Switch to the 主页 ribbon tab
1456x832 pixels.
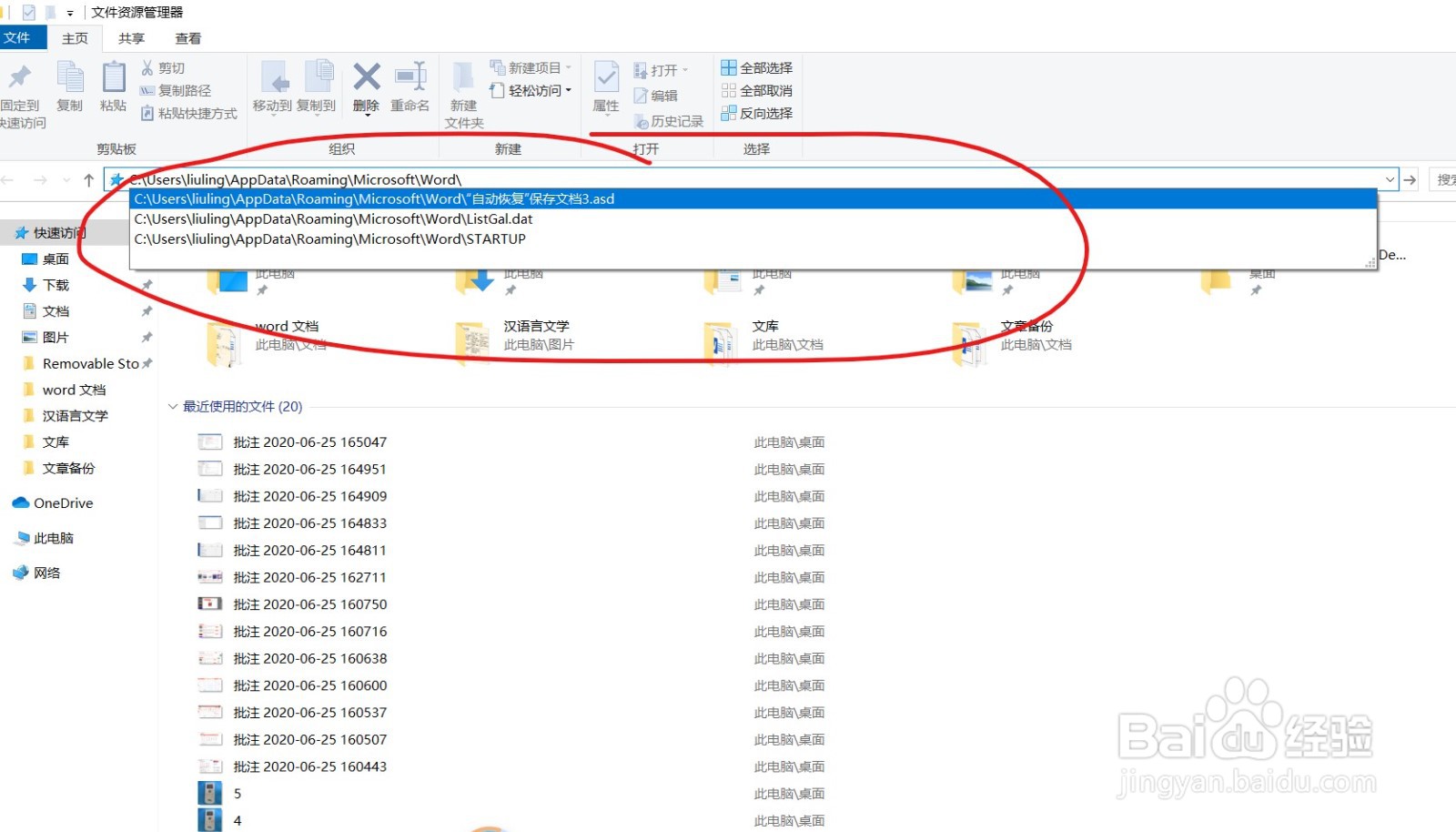[75, 38]
